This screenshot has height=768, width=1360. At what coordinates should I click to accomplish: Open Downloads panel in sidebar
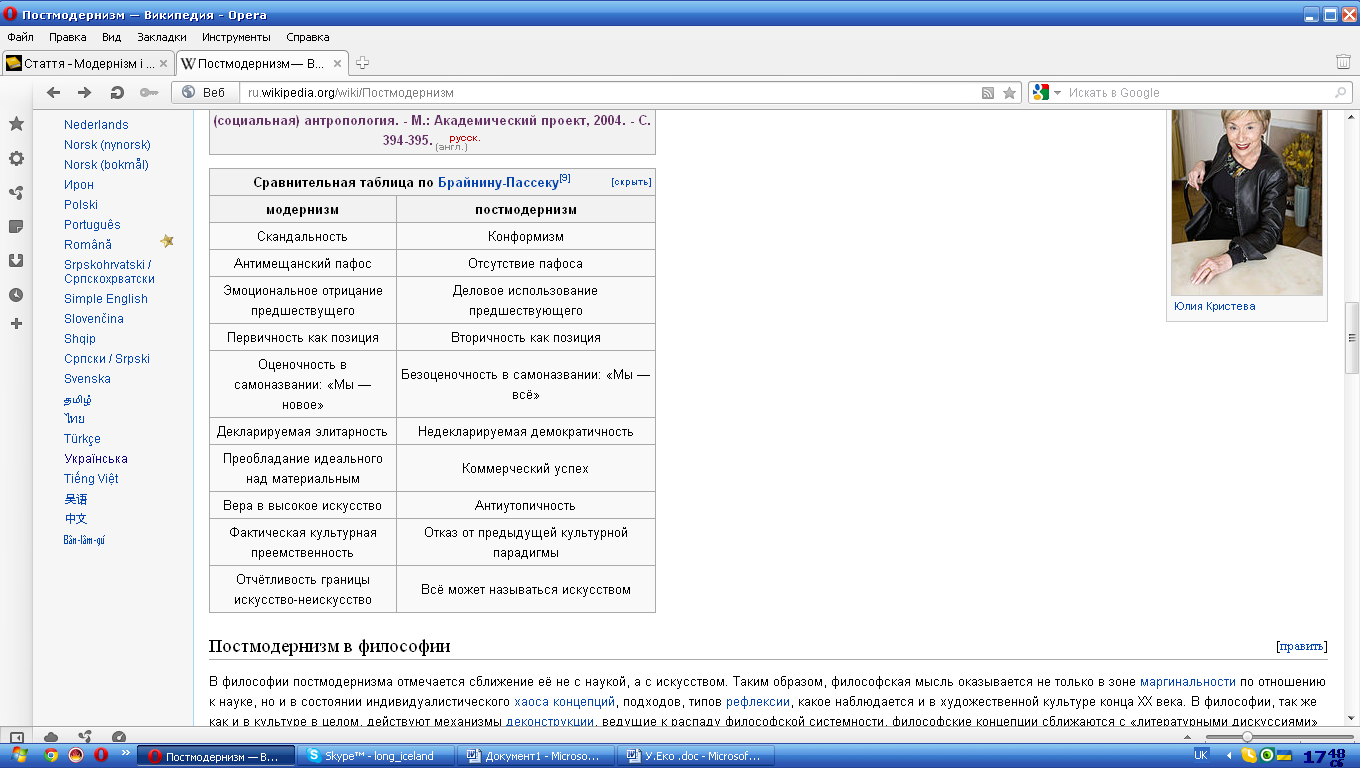(16, 260)
